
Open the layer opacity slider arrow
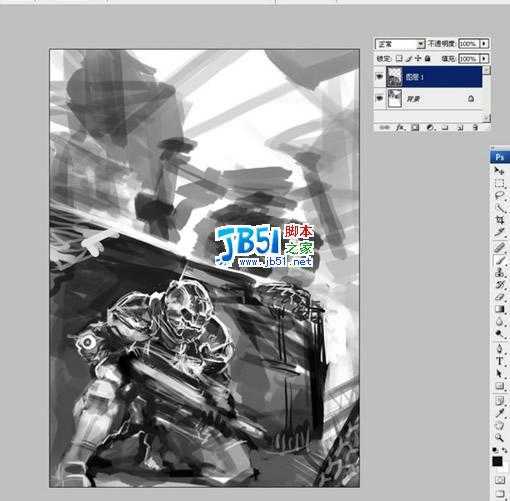pyautogui.click(x=485, y=44)
